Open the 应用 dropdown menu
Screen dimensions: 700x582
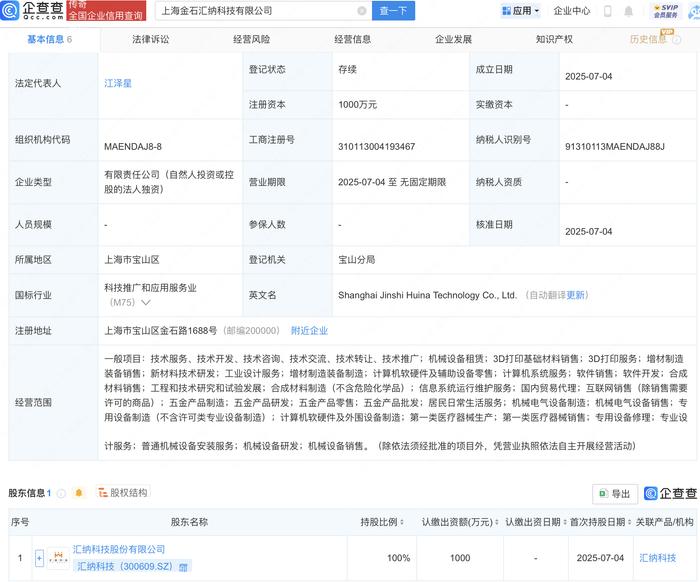tap(521, 11)
